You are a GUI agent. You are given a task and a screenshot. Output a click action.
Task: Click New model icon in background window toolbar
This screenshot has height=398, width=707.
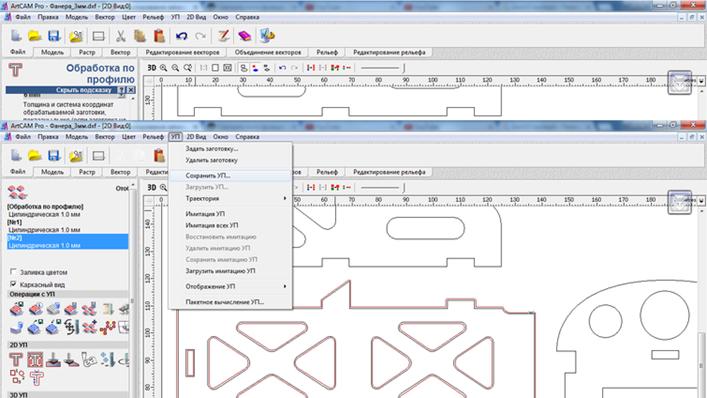(16, 36)
